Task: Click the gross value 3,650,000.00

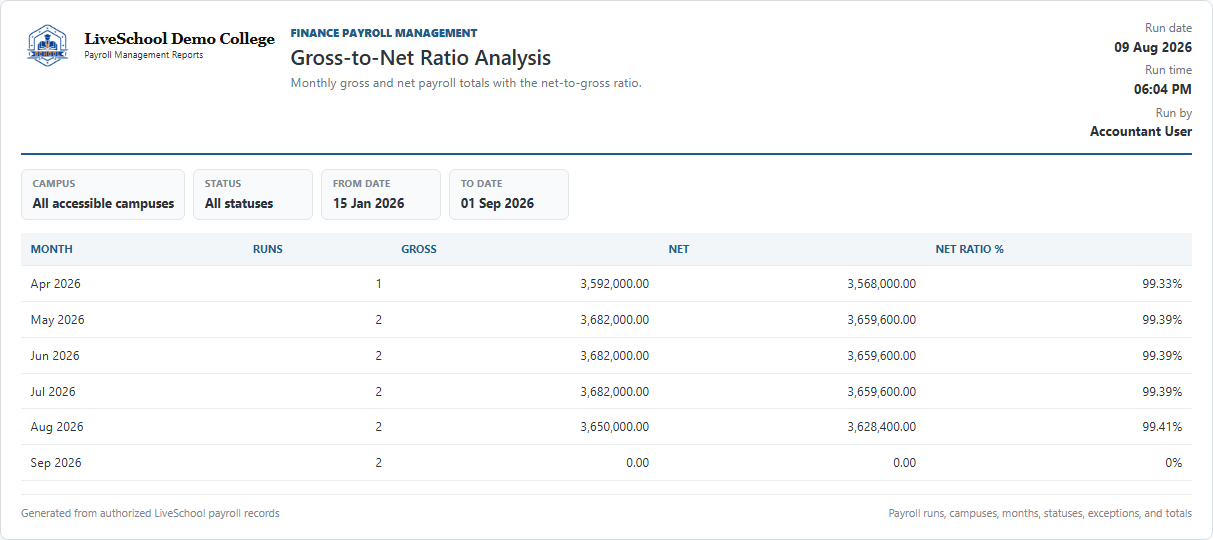Action: pos(615,427)
